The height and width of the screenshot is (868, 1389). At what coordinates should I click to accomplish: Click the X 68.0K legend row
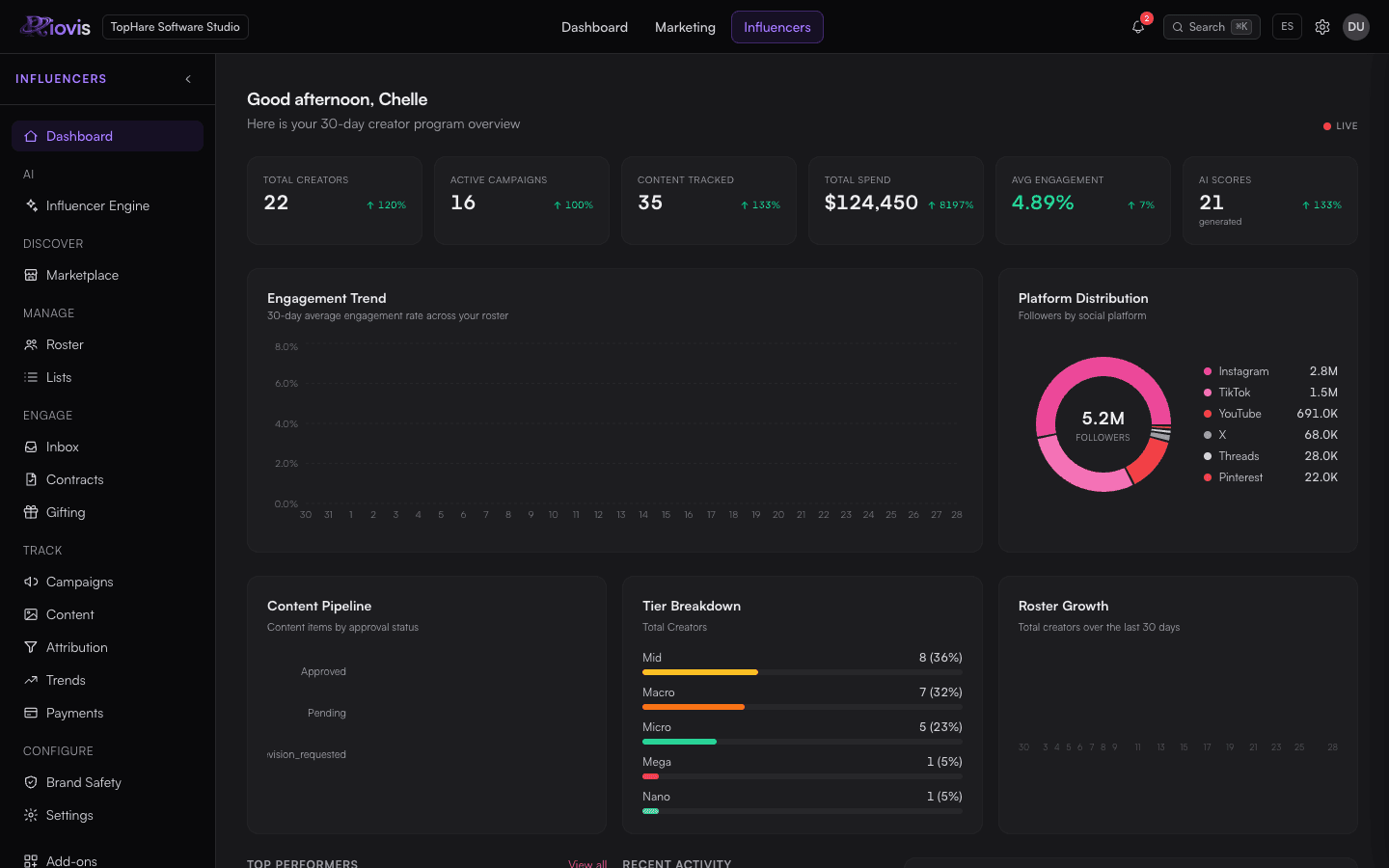pyautogui.click(x=1270, y=435)
